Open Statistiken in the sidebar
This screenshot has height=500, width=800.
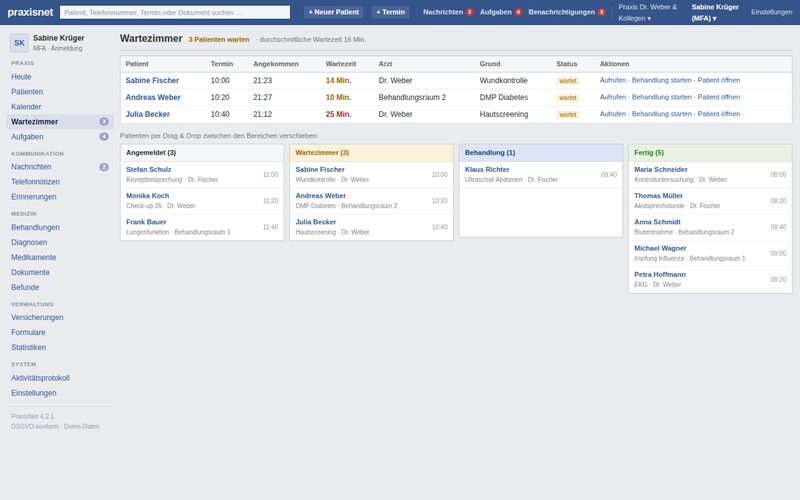[x=59, y=347]
